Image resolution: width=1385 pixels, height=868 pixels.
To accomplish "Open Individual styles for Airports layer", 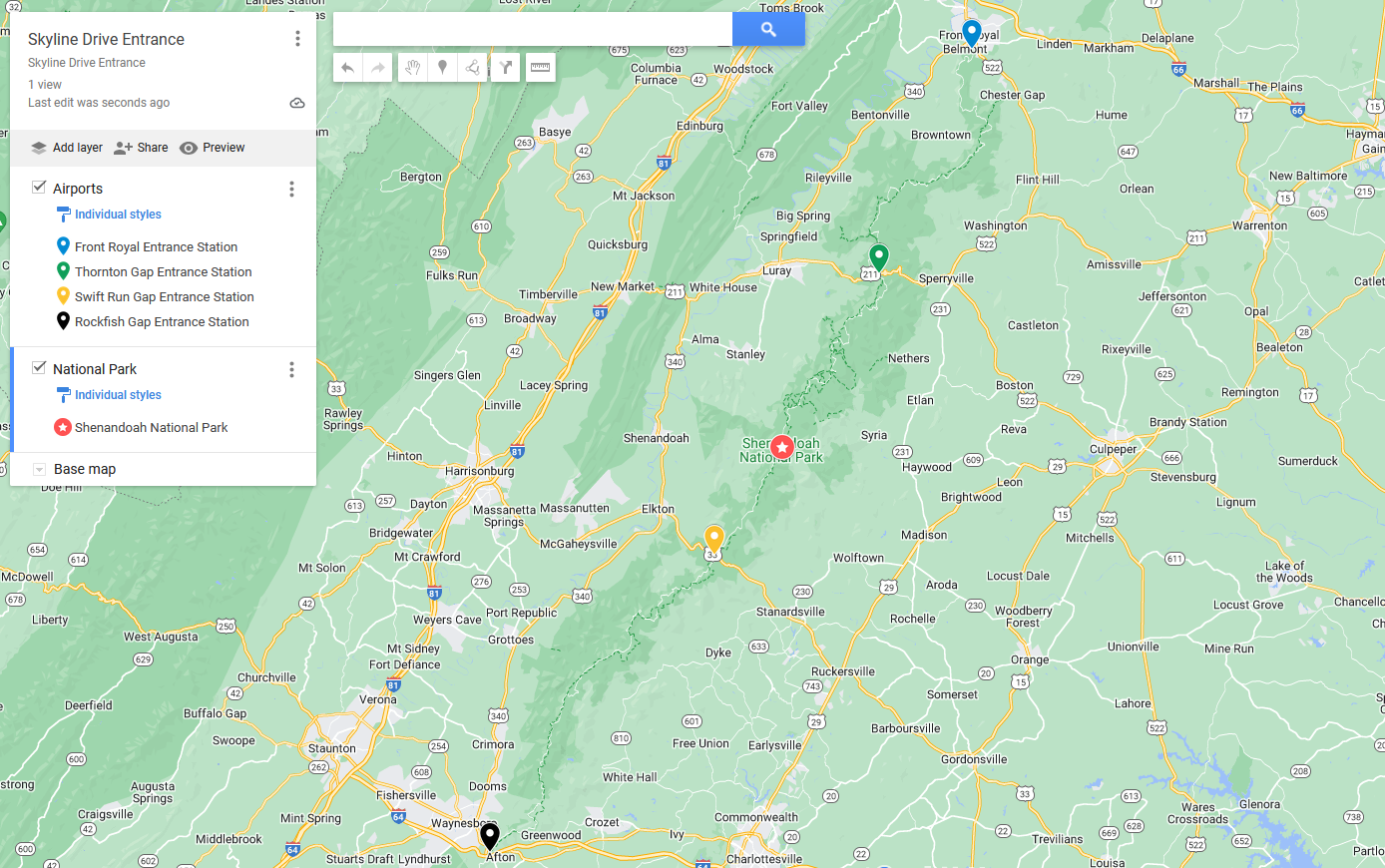I will (118, 215).
